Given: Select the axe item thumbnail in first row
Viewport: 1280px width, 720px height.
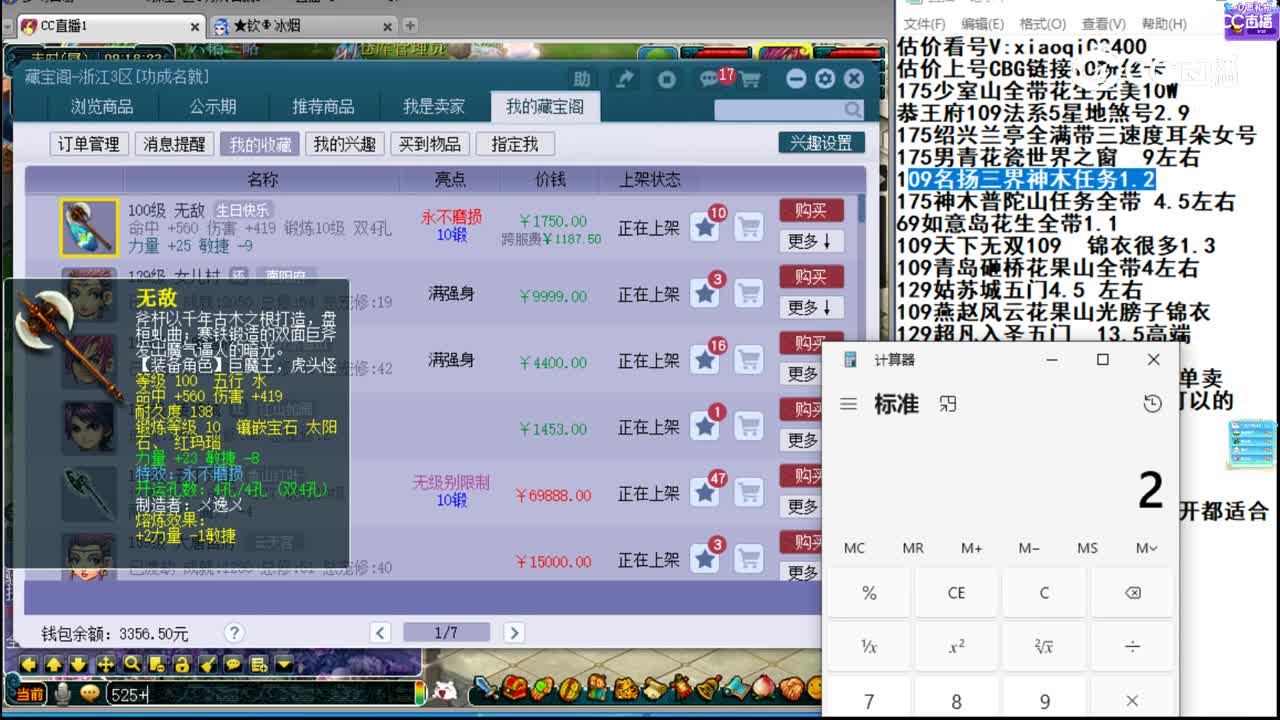Looking at the screenshot, I should 89,228.
